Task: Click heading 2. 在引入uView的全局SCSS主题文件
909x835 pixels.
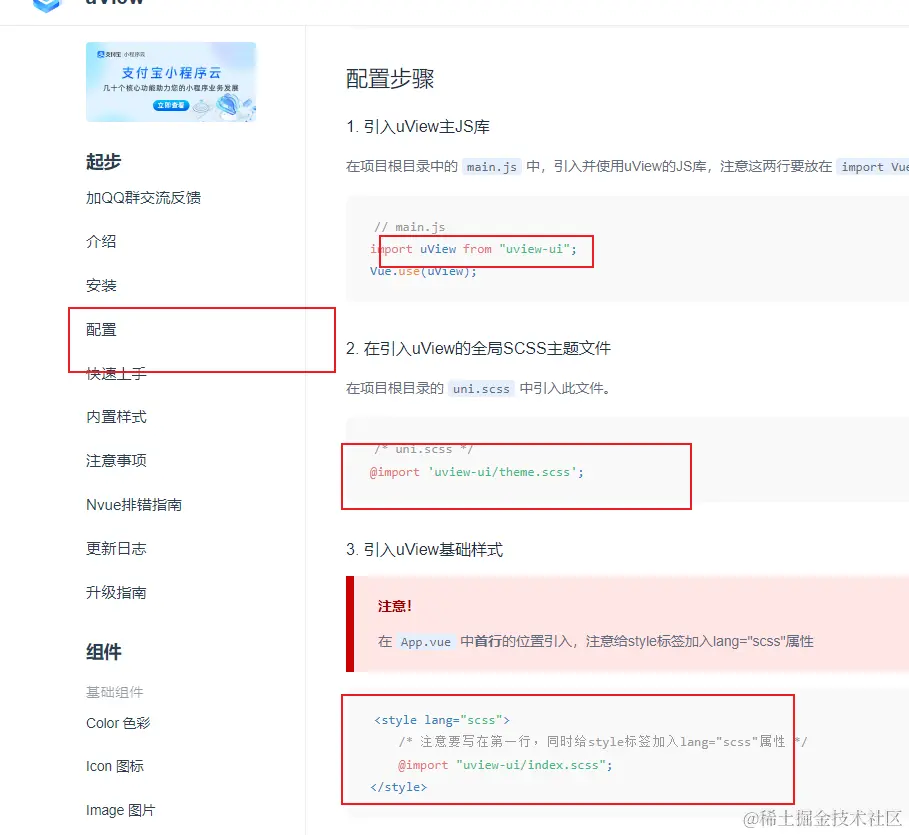Action: tap(478, 348)
